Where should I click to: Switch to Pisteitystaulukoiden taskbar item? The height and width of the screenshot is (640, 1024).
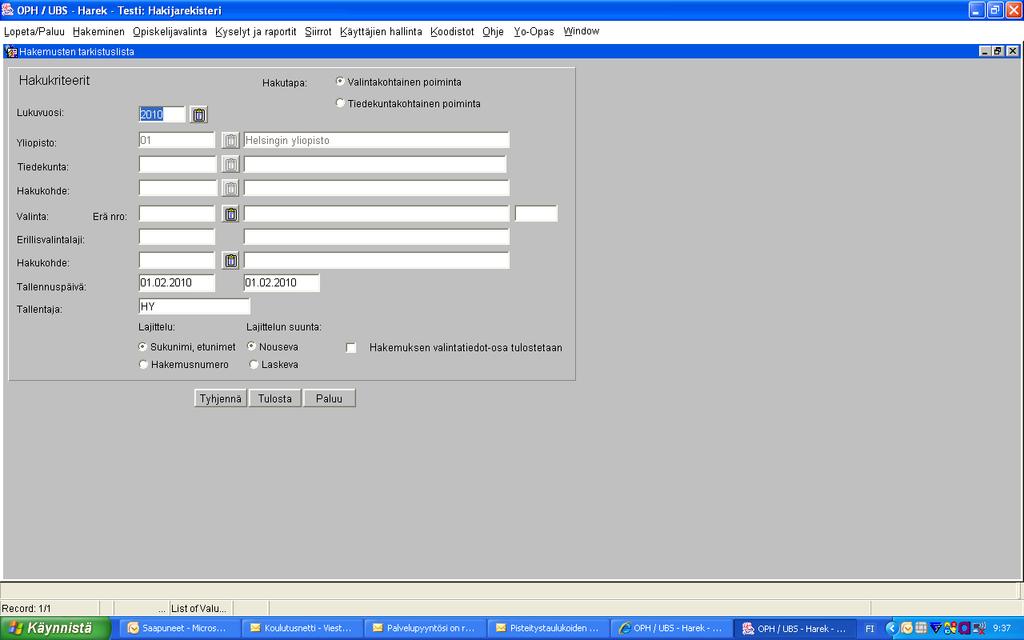click(x=549, y=628)
